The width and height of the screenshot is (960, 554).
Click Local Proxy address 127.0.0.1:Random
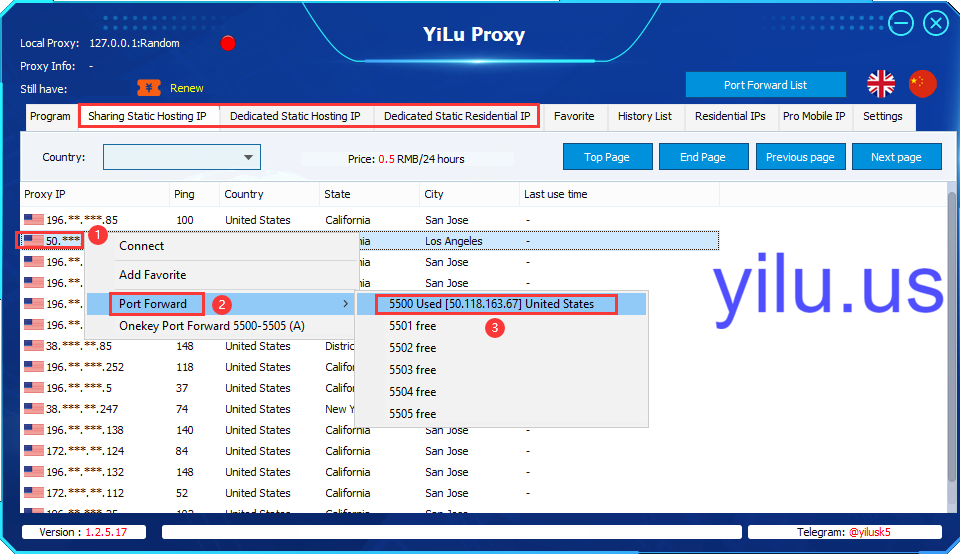pyautogui.click(x=135, y=43)
